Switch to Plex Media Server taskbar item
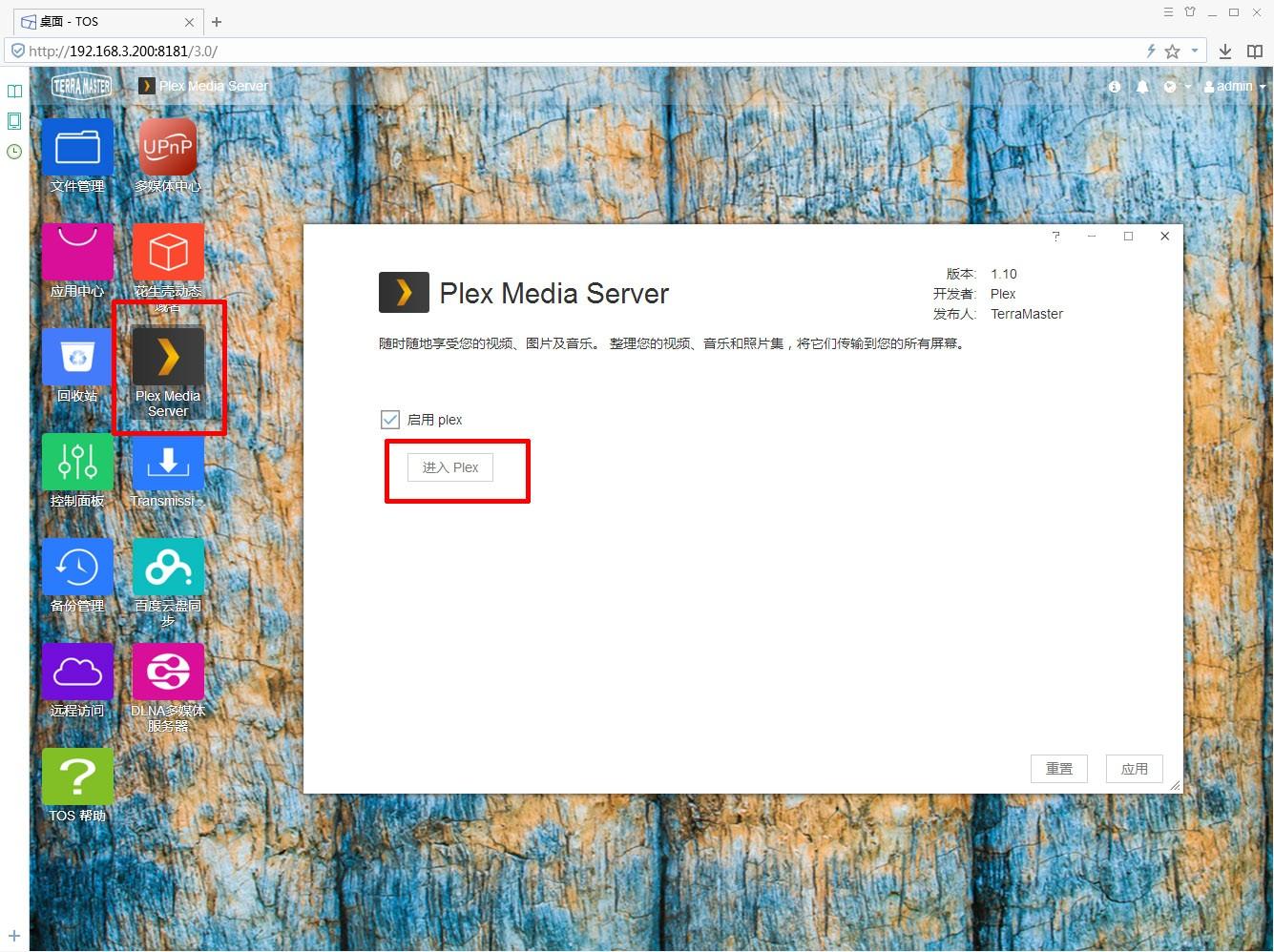 click(203, 86)
